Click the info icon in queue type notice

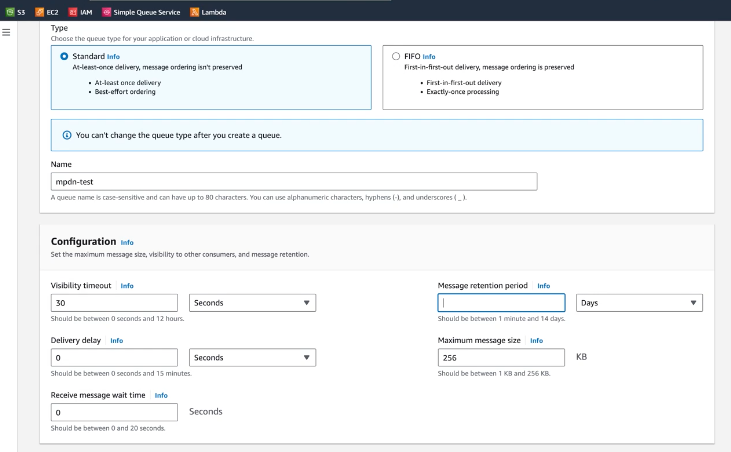click(67, 135)
